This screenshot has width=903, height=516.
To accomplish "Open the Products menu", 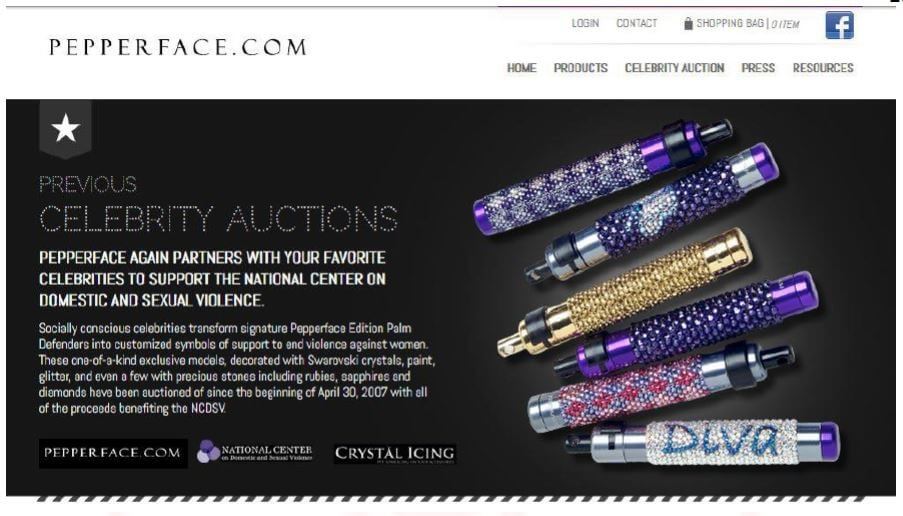I will pos(580,68).
